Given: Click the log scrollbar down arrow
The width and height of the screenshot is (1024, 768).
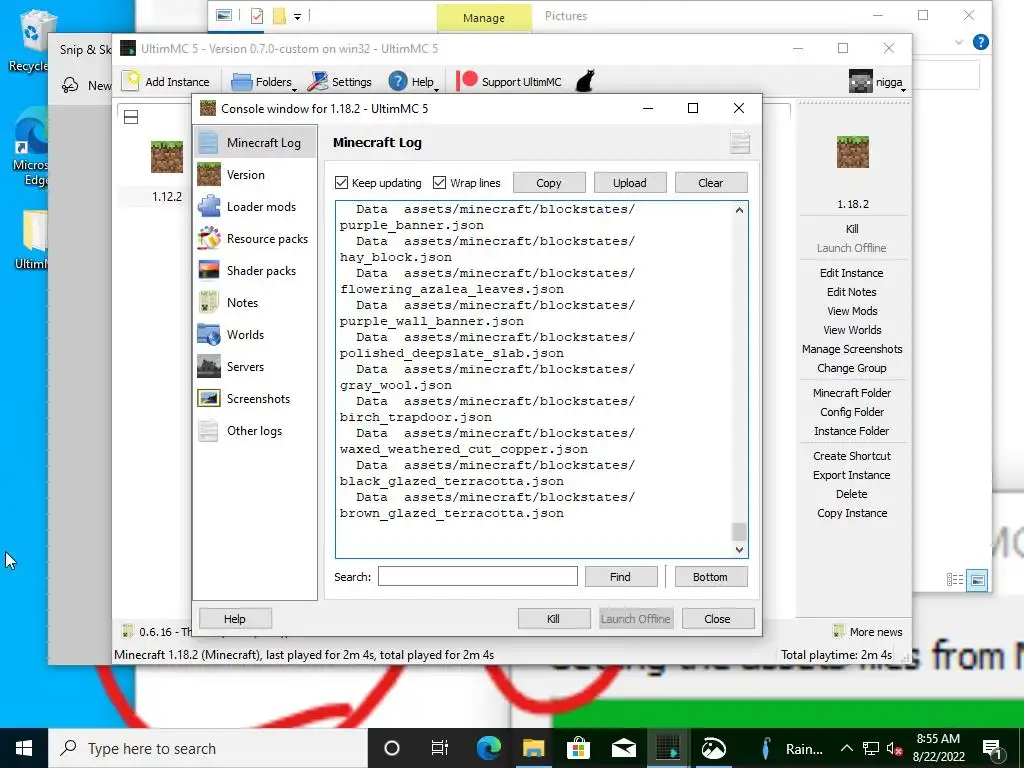Looking at the screenshot, I should click(x=739, y=550).
